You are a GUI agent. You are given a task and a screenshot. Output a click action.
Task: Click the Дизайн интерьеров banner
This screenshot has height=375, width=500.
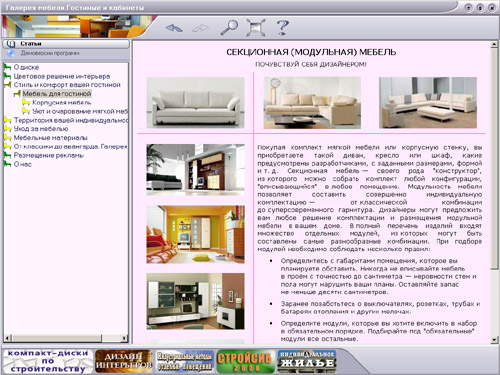[124, 361]
